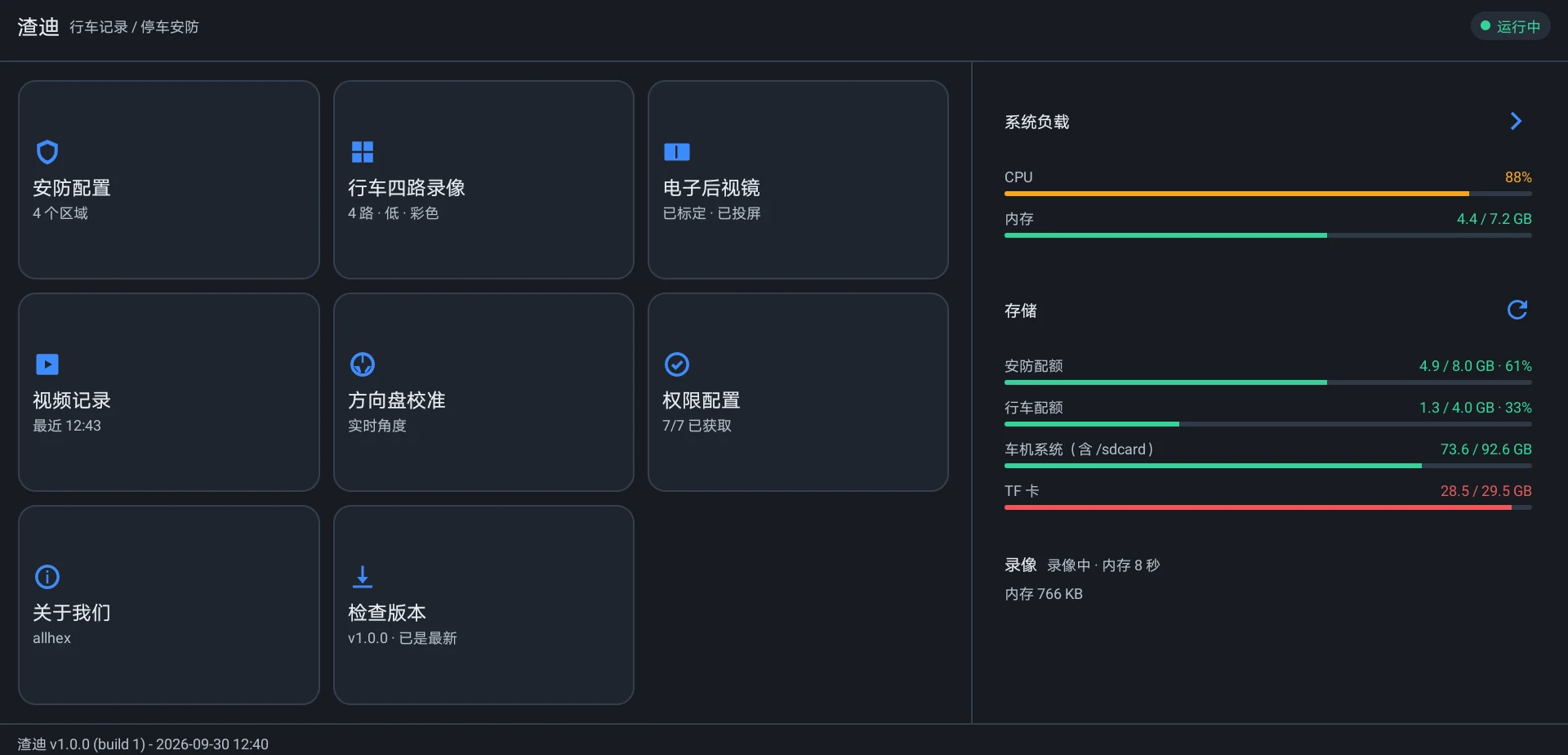Screen dimensions: 1568x755
Task: Click the 已标定 · 已投屏 status text
Action: coord(711,213)
